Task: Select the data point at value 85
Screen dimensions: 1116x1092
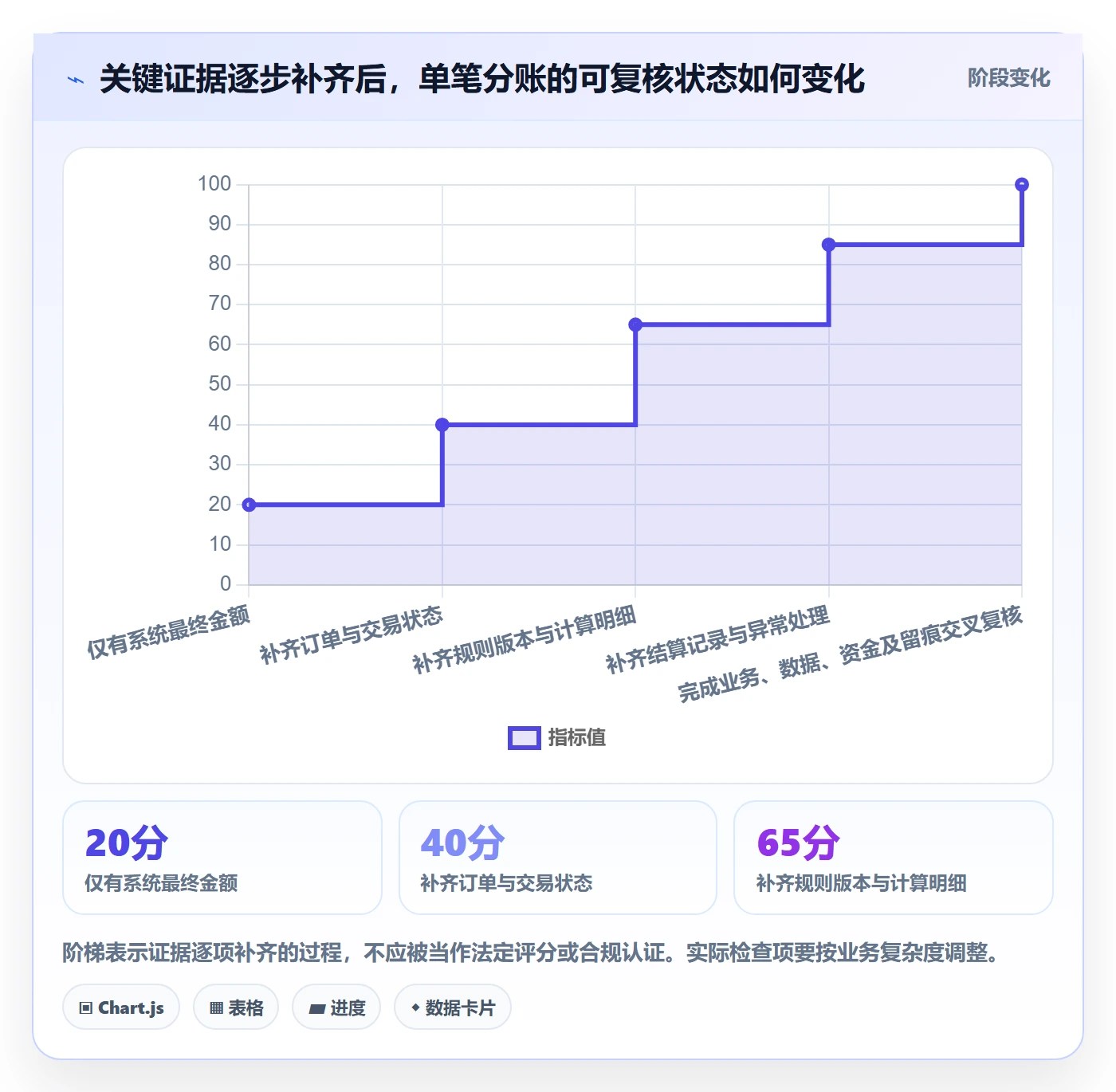Action: pyautogui.click(x=829, y=245)
